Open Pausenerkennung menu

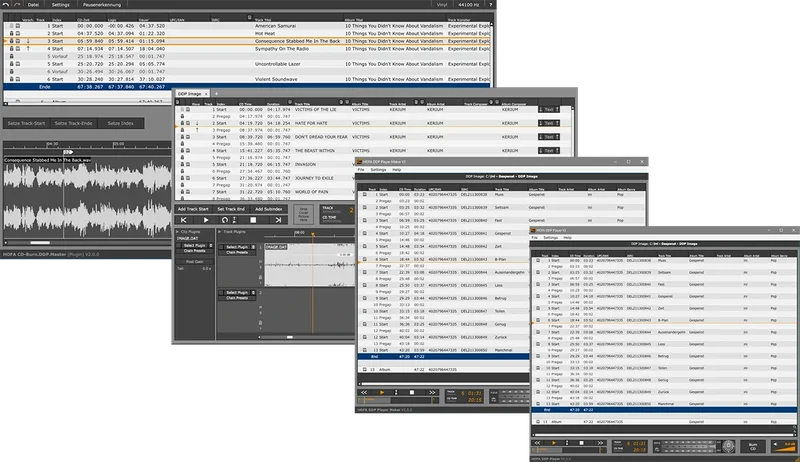point(102,5)
